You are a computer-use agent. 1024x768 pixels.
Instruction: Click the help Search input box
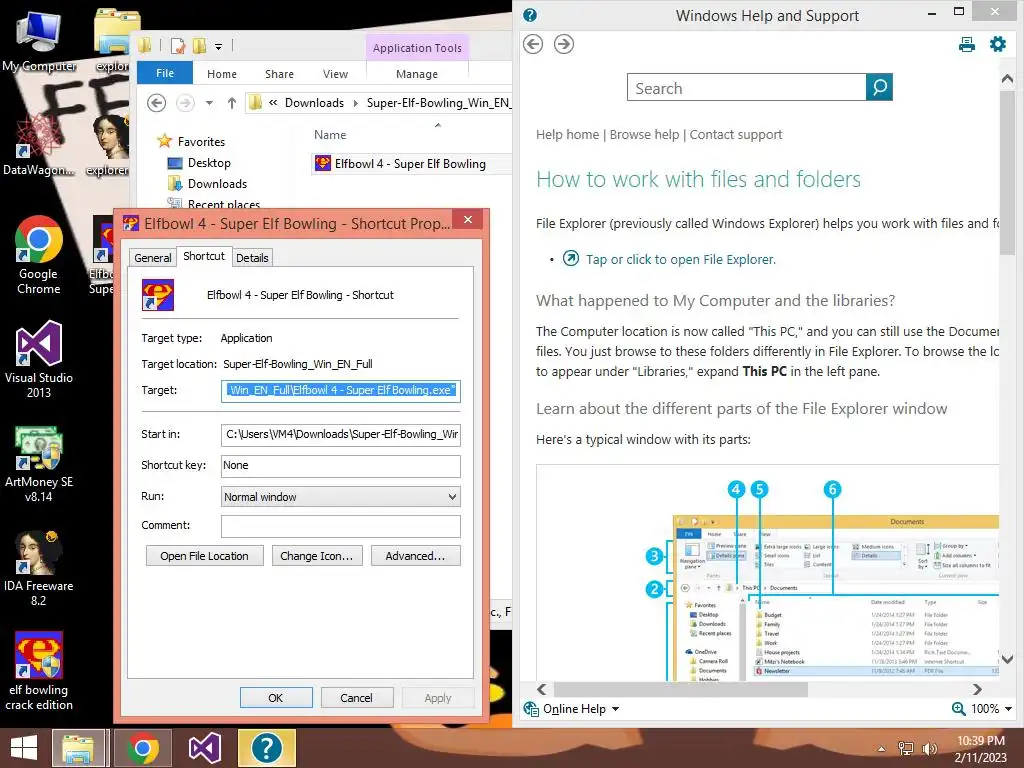pyautogui.click(x=746, y=87)
